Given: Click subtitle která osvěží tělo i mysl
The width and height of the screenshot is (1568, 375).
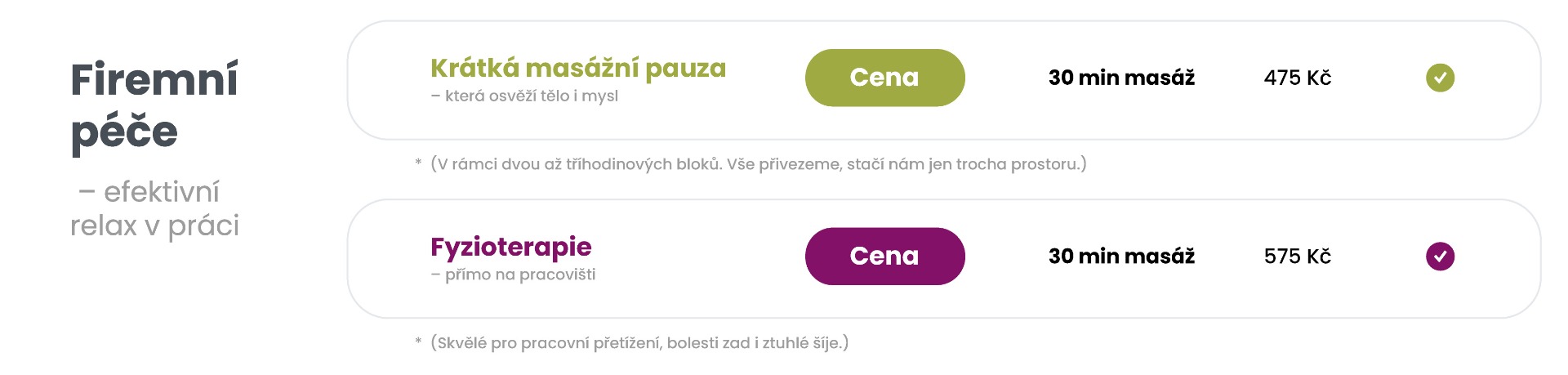Looking at the screenshot, I should [524, 96].
